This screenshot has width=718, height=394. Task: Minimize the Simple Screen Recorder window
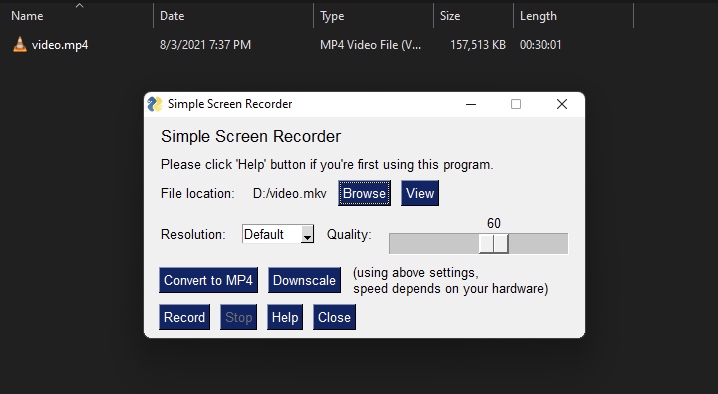pyautogui.click(x=471, y=104)
